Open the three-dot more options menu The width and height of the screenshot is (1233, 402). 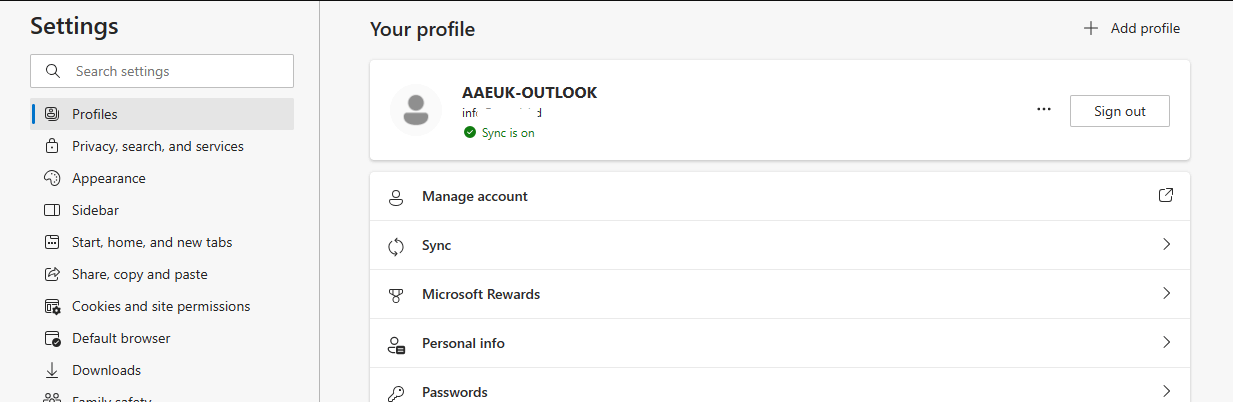1044,110
